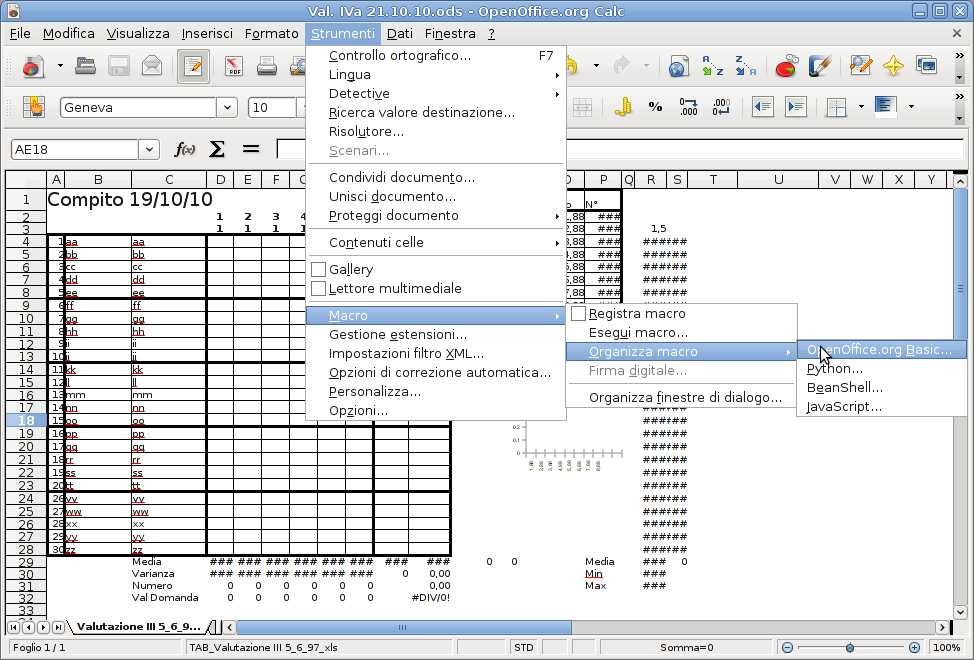
Task: Choose Python... in Organizza macro submenu
Action: [x=881, y=369]
